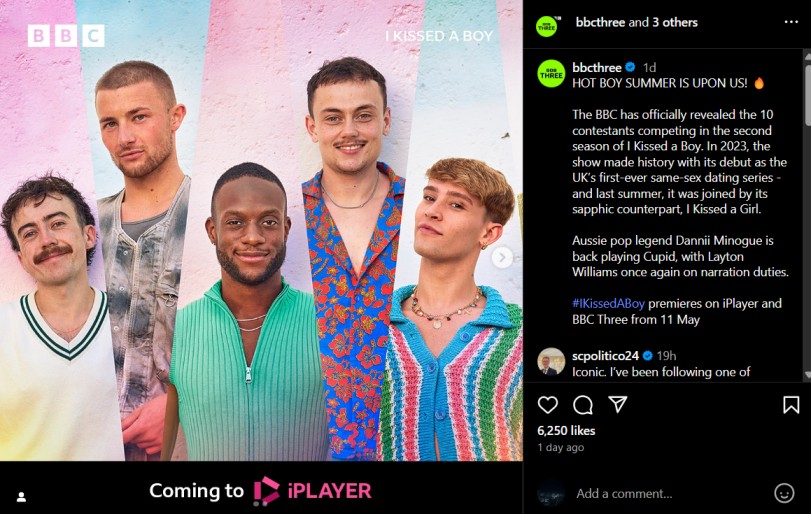Open scpolitico24 profile picture
The height and width of the screenshot is (514, 811).
(x=551, y=361)
